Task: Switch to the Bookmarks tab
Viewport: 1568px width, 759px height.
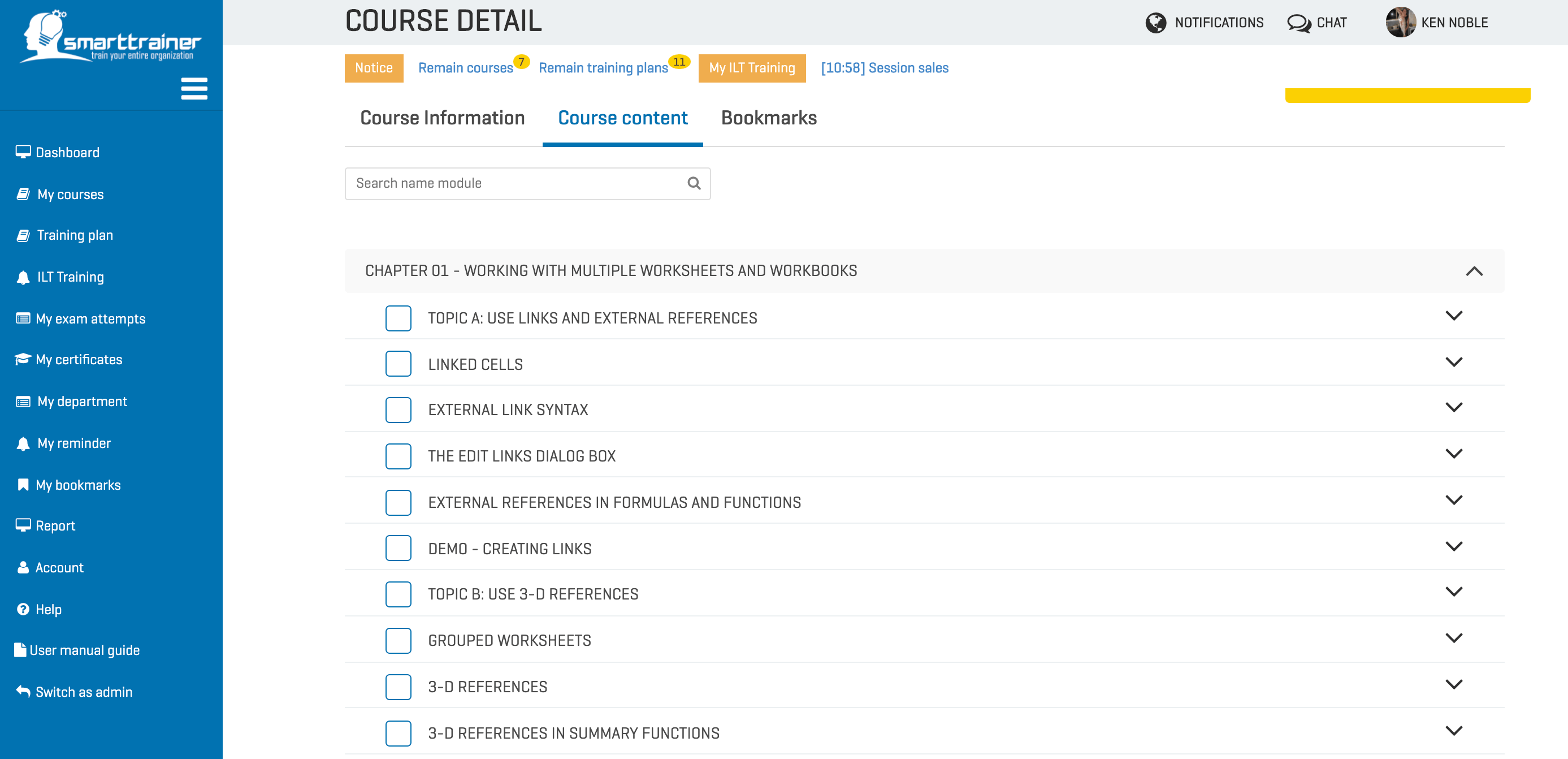Action: (x=769, y=119)
